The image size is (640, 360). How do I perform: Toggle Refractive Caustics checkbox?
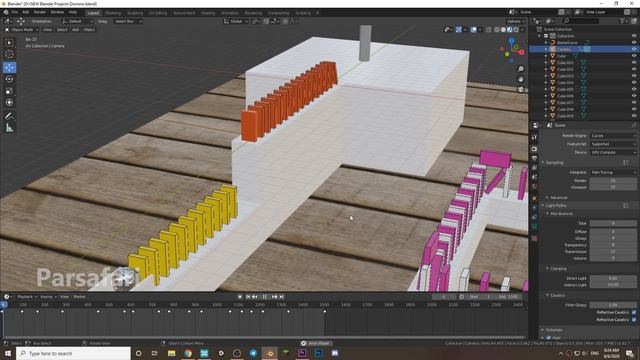[634, 320]
